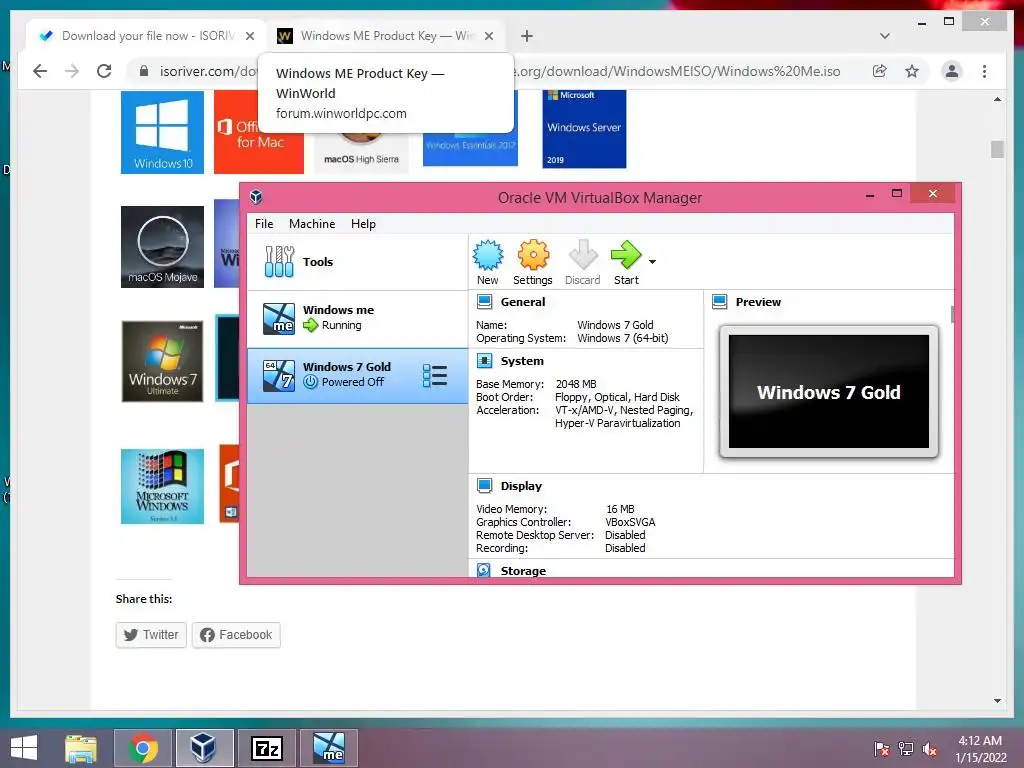Image resolution: width=1024 pixels, height=768 pixels.
Task: Open the Windows Server 2019 tile
Action: (584, 129)
